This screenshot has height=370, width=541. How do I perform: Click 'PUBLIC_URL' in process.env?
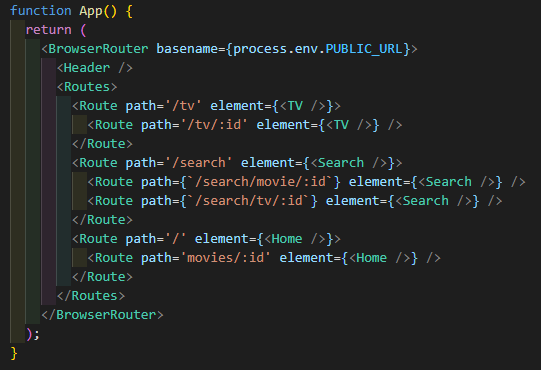point(364,49)
